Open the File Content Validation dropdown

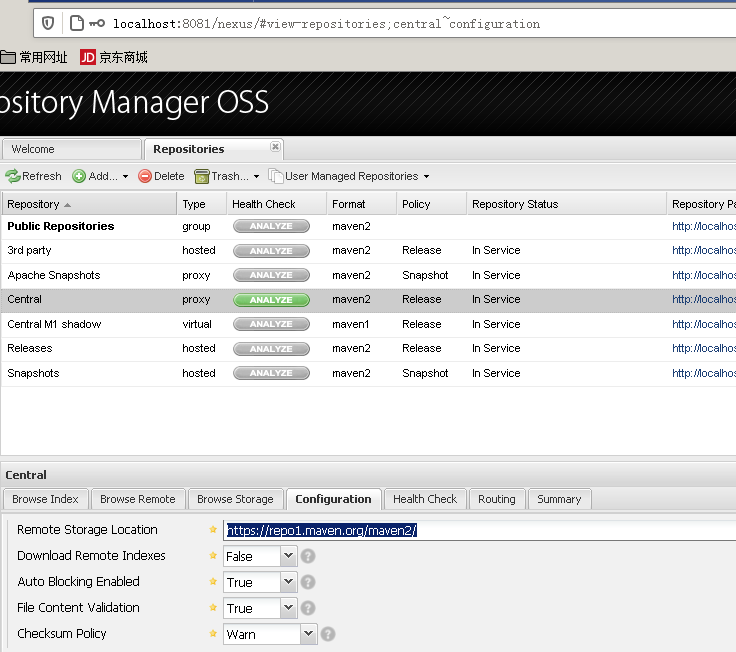288,608
